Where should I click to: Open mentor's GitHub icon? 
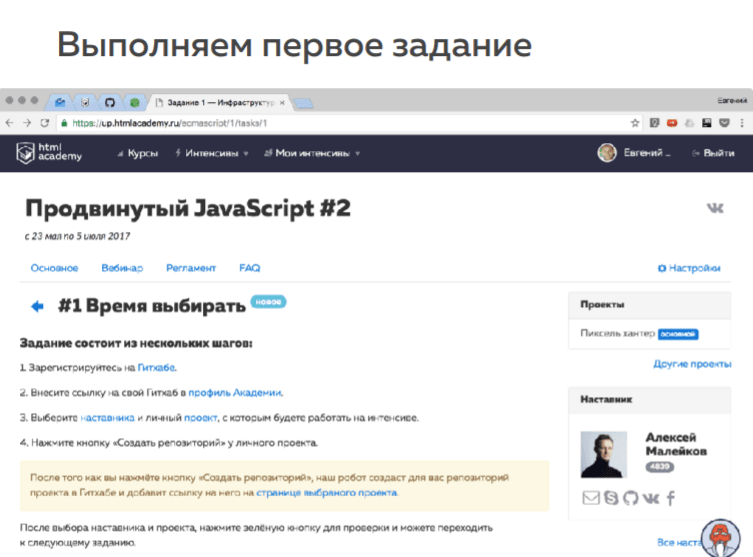click(631, 498)
